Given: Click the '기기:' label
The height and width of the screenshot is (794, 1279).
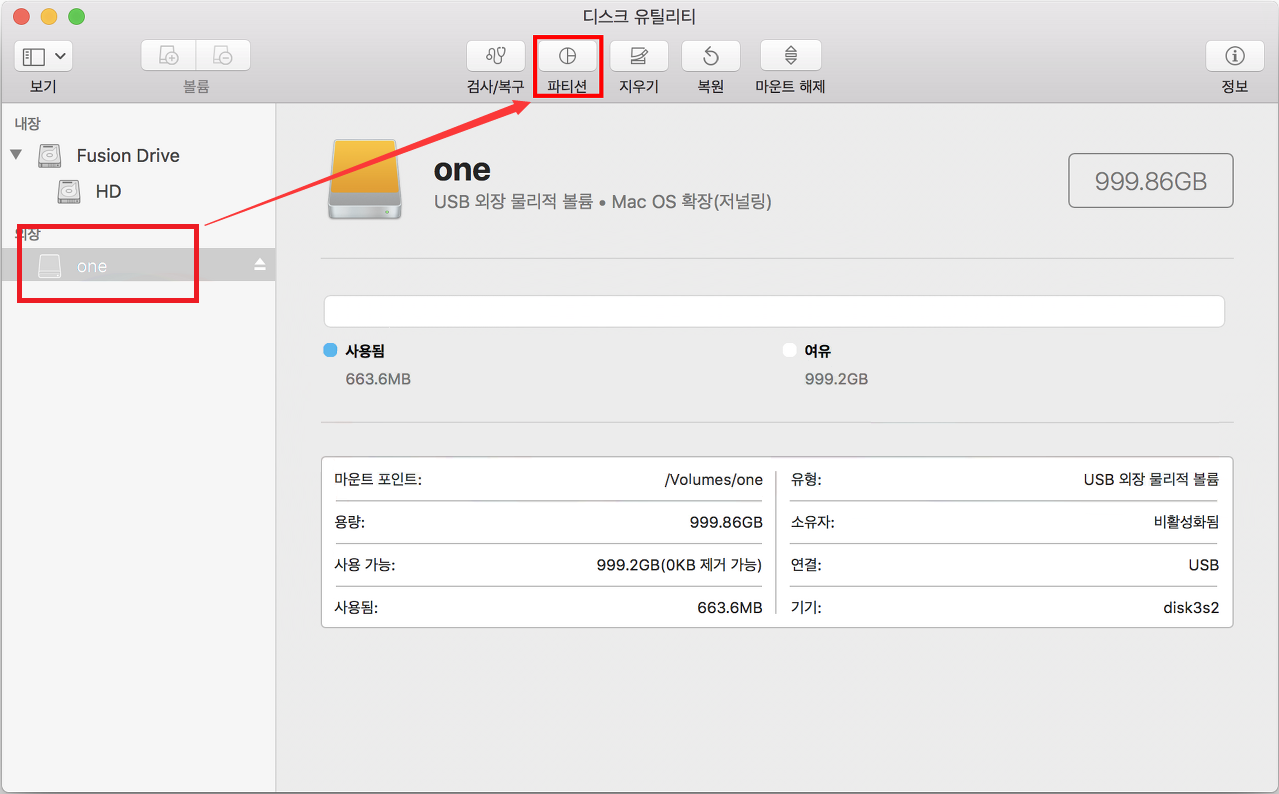Looking at the screenshot, I should click(806, 607).
